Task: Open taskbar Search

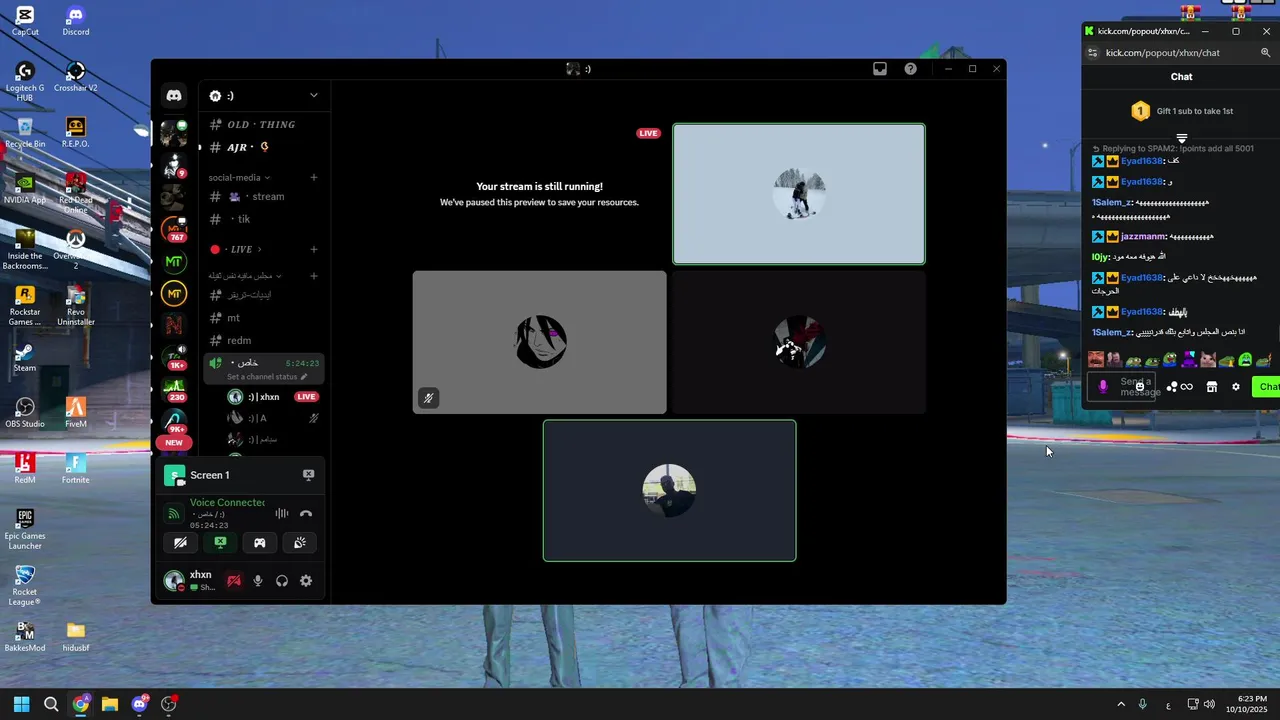Action: (51, 704)
